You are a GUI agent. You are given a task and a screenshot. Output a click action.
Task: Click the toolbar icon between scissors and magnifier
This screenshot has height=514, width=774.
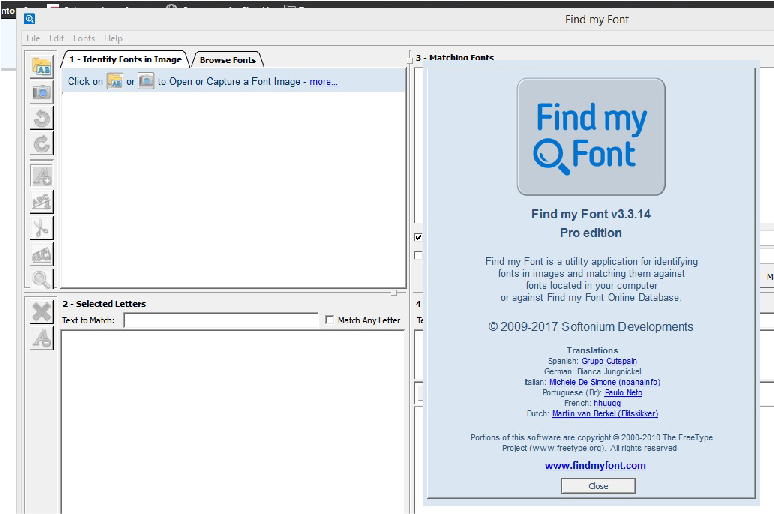point(41,254)
